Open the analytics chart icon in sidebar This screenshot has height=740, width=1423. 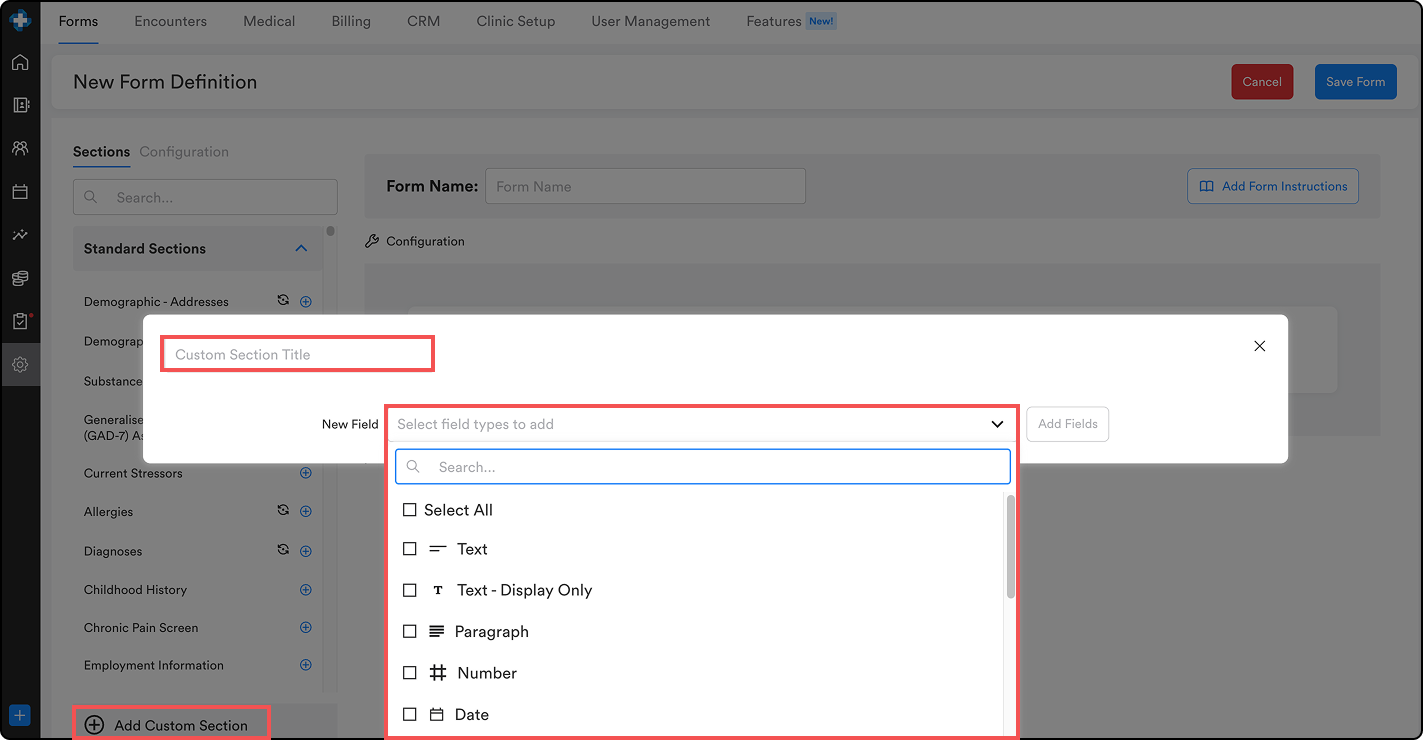point(20,235)
